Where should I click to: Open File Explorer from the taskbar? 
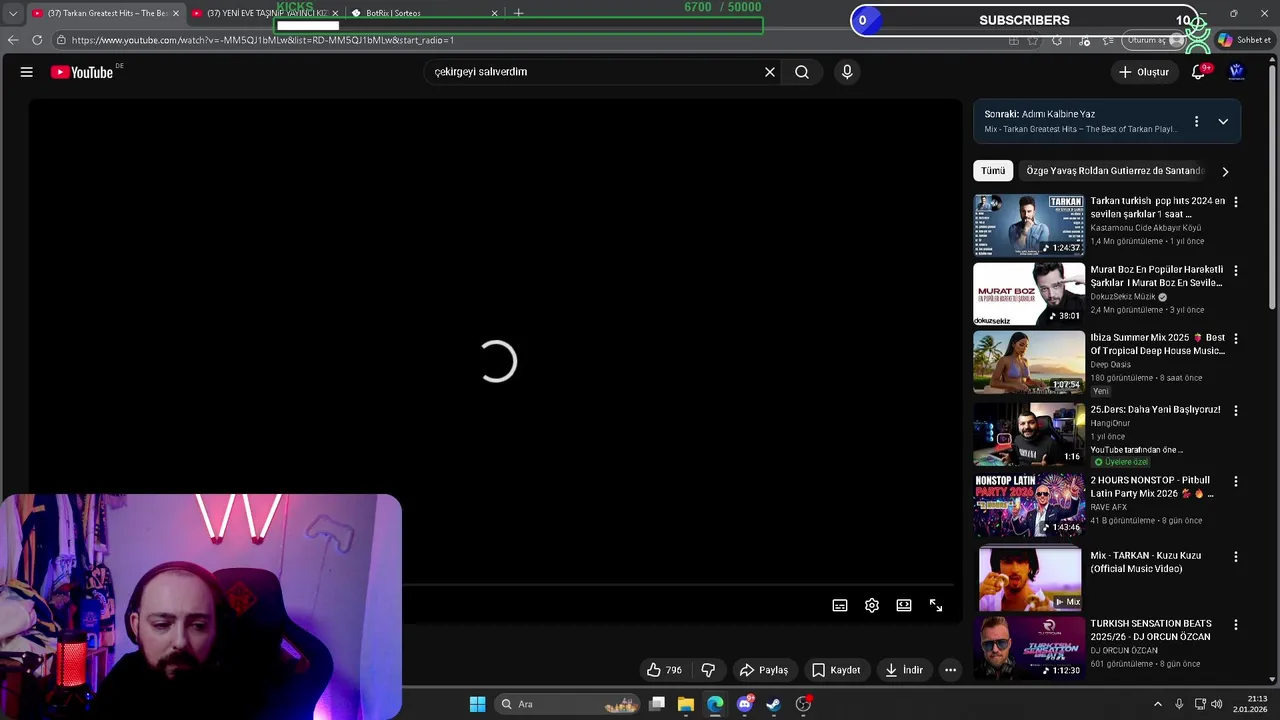click(x=686, y=704)
